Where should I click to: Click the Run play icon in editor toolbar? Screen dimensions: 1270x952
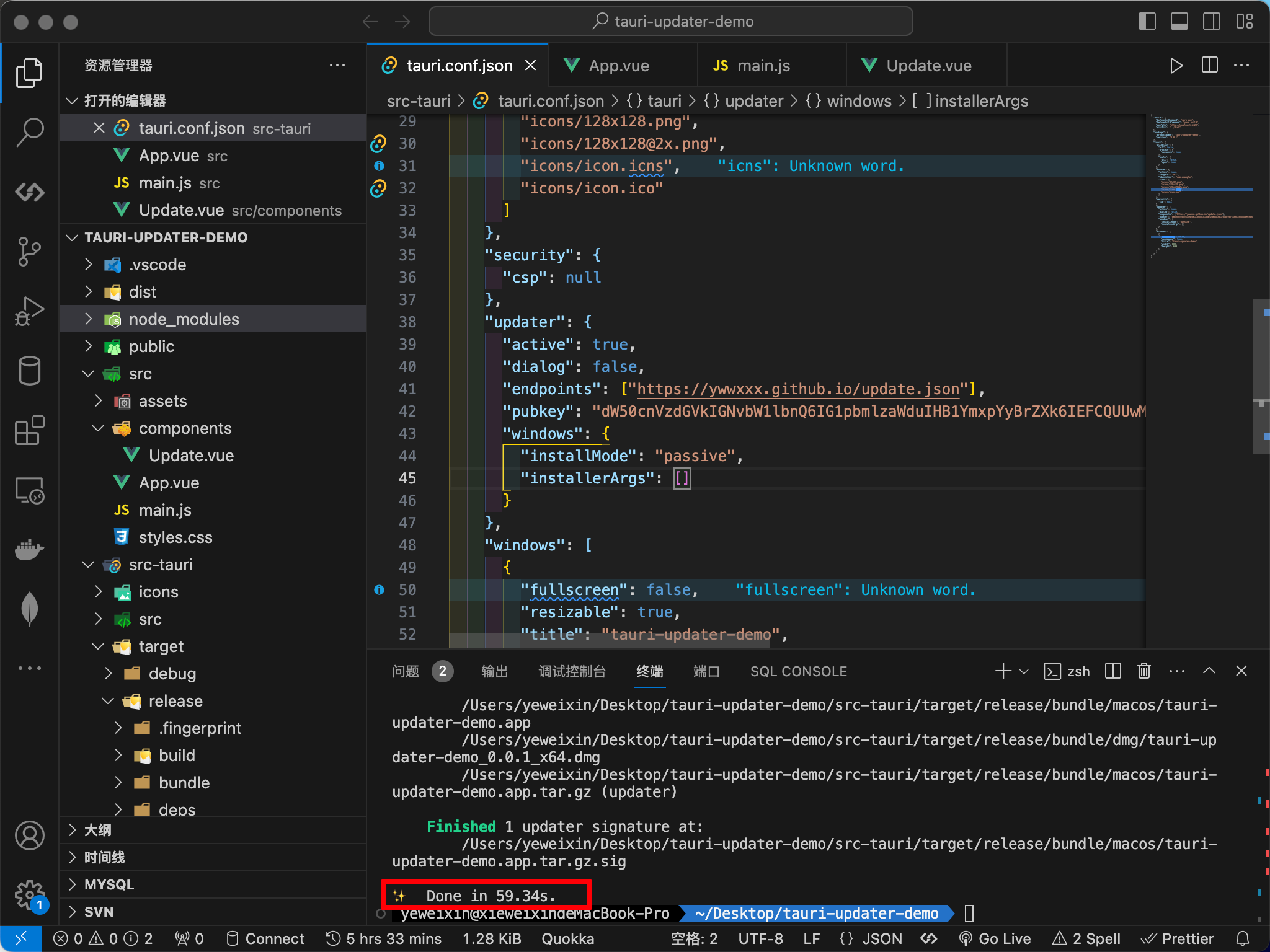tap(1176, 65)
